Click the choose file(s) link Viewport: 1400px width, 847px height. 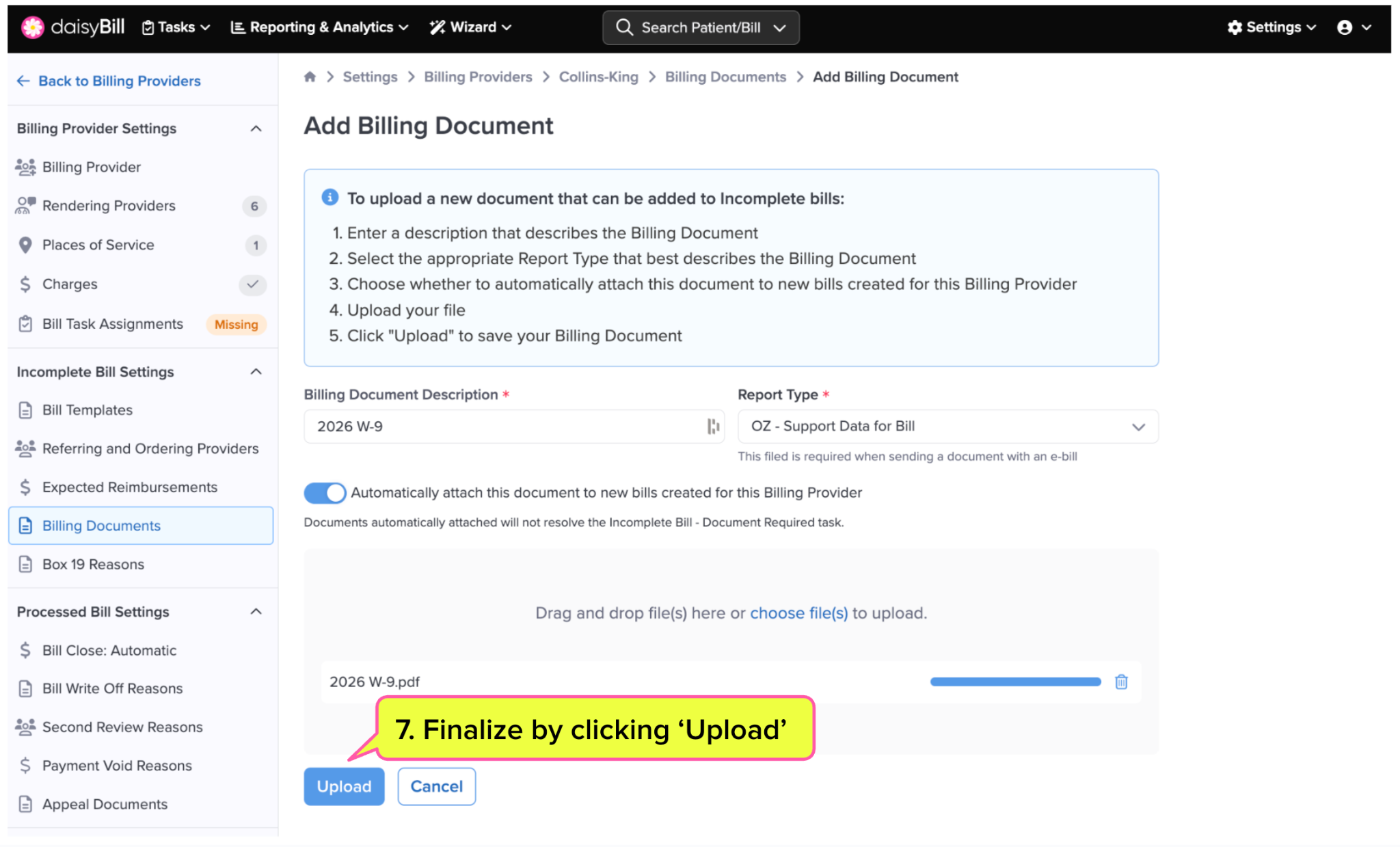tap(798, 613)
